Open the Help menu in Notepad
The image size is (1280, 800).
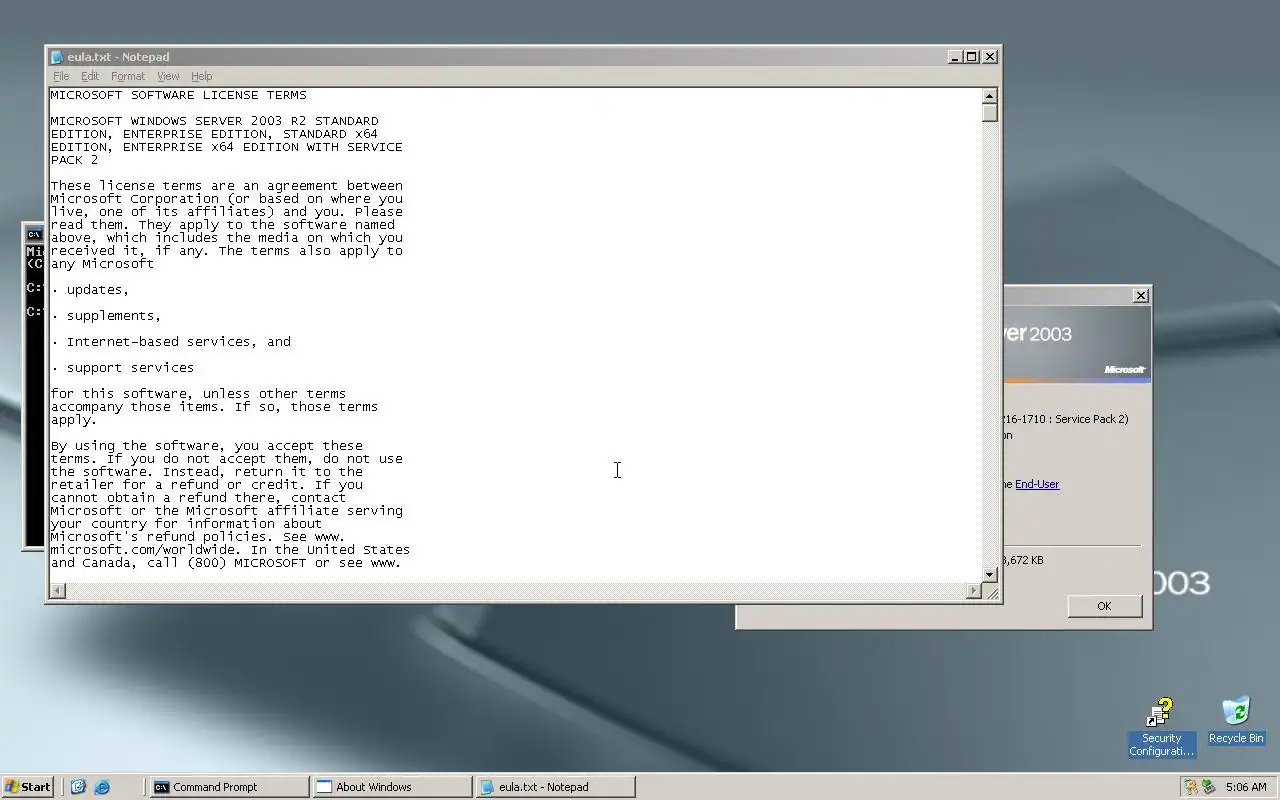pyautogui.click(x=201, y=76)
